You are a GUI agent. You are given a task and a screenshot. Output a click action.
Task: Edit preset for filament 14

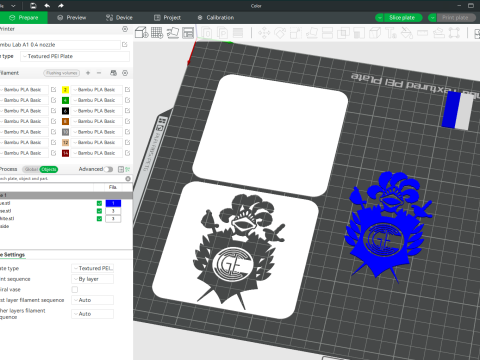[x=127, y=153]
